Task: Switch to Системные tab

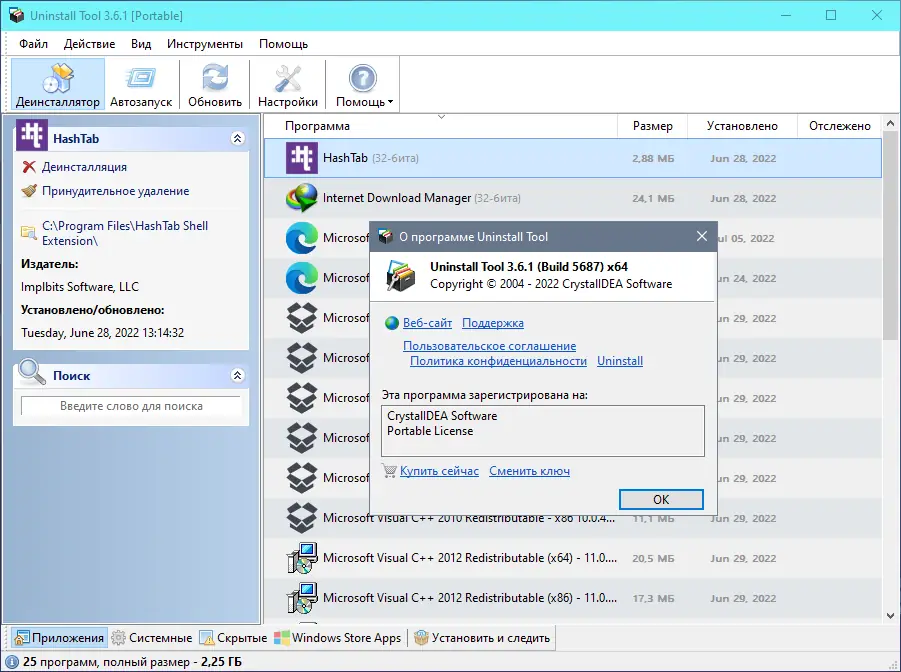Action: (x=152, y=638)
